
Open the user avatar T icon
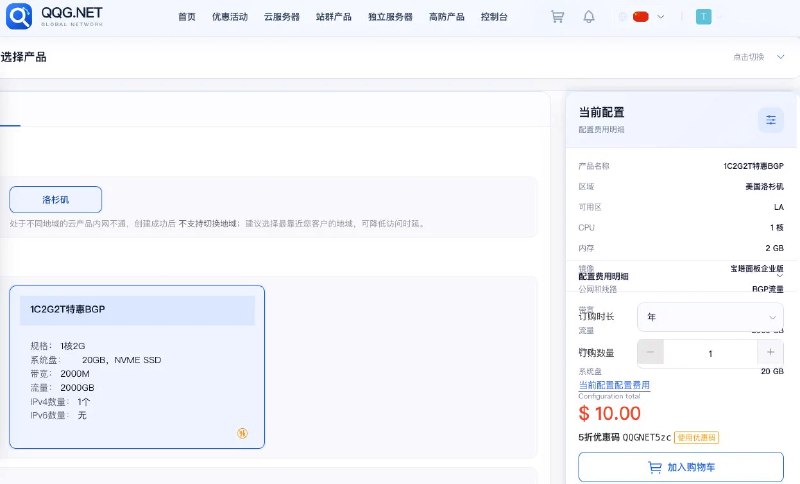coord(704,17)
